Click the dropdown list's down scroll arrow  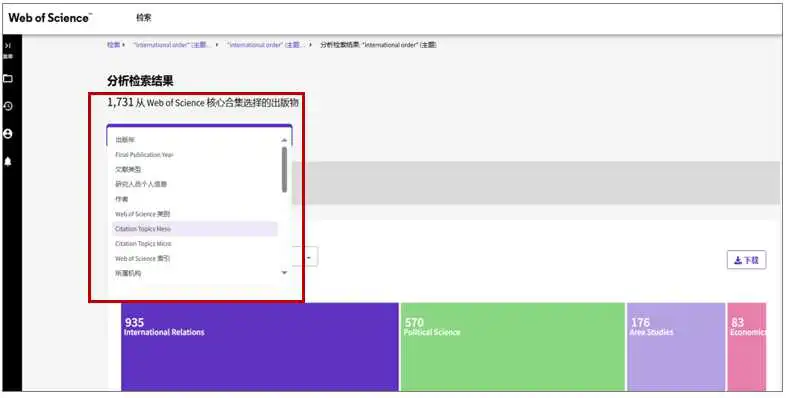point(284,273)
